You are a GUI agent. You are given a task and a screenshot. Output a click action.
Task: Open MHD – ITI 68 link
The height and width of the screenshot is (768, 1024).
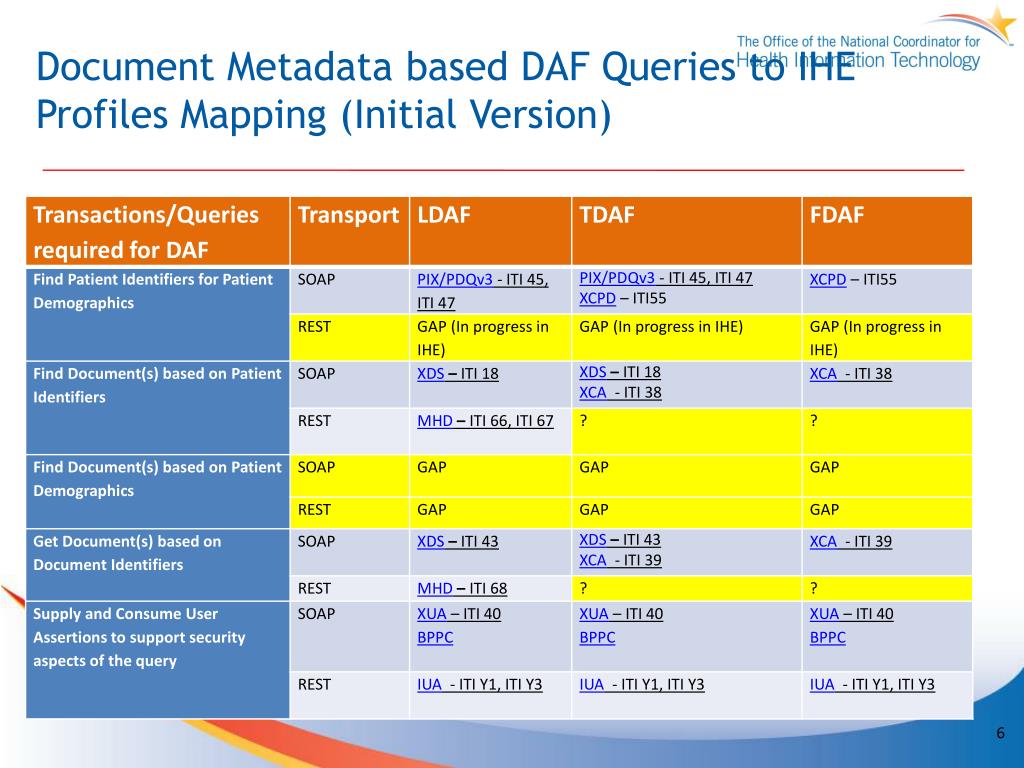pyautogui.click(x=462, y=588)
